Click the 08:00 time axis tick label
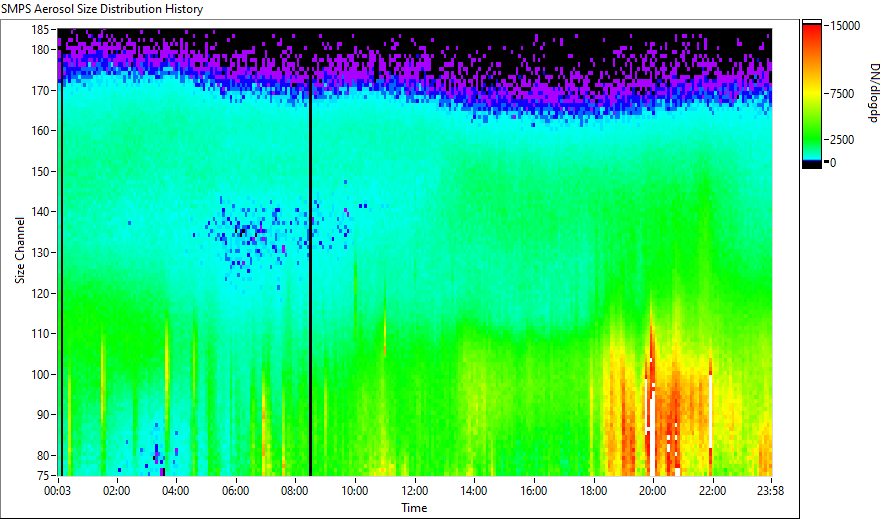 coord(295,491)
